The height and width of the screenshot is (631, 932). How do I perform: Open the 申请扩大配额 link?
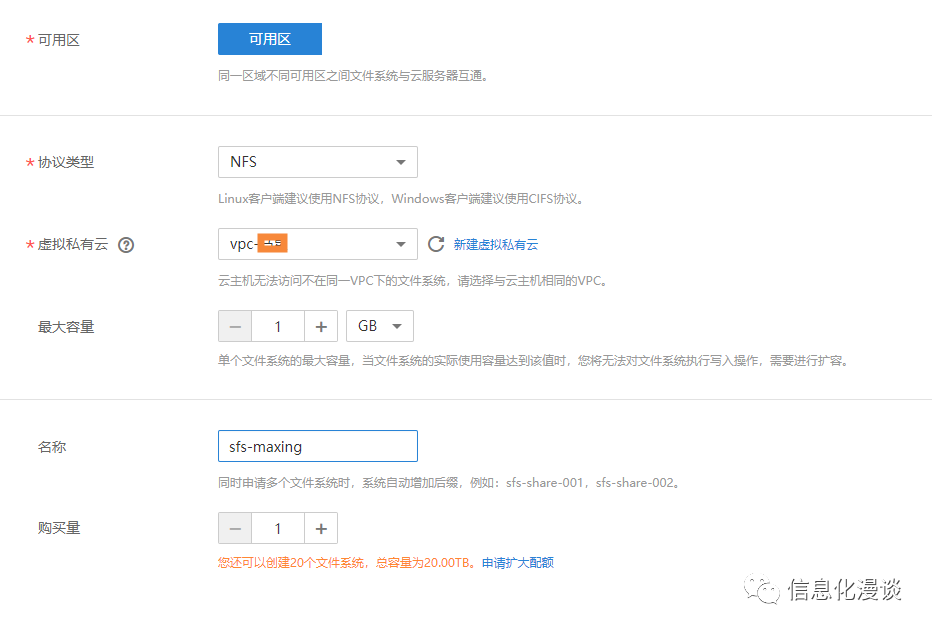point(518,563)
